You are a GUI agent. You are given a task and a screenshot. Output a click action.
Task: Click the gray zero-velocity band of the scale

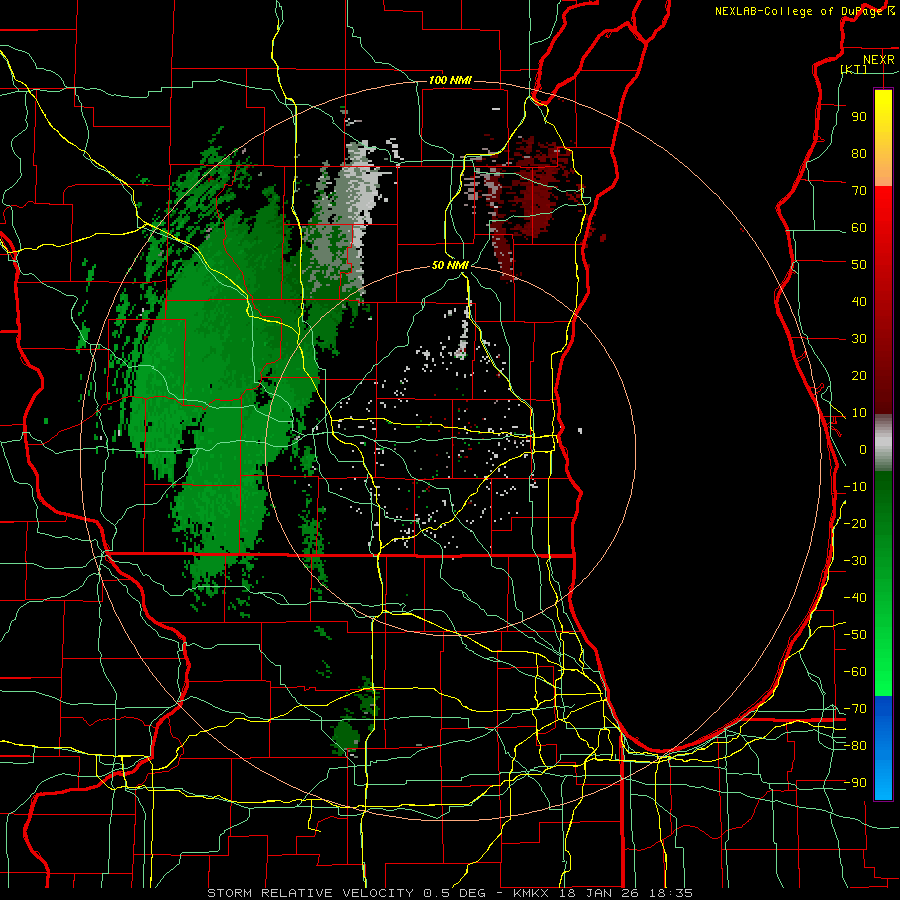[x=883, y=442]
